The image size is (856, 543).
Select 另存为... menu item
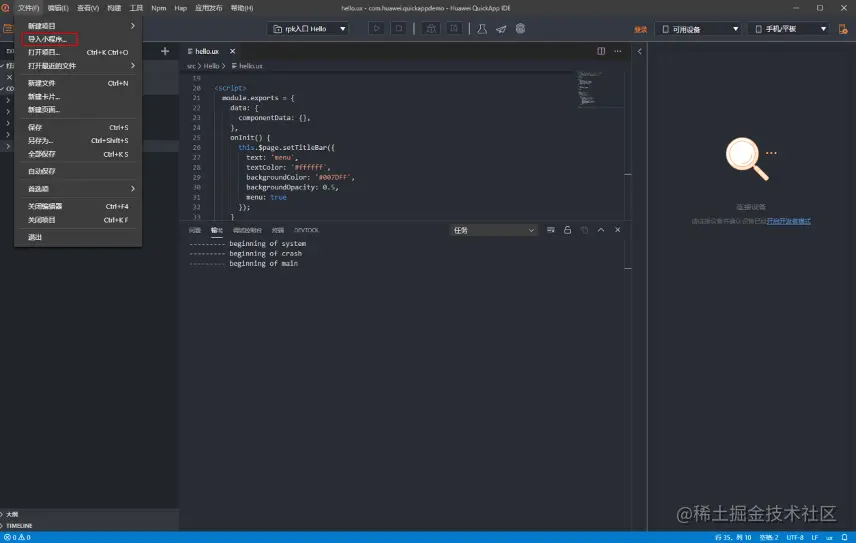tap(78, 141)
